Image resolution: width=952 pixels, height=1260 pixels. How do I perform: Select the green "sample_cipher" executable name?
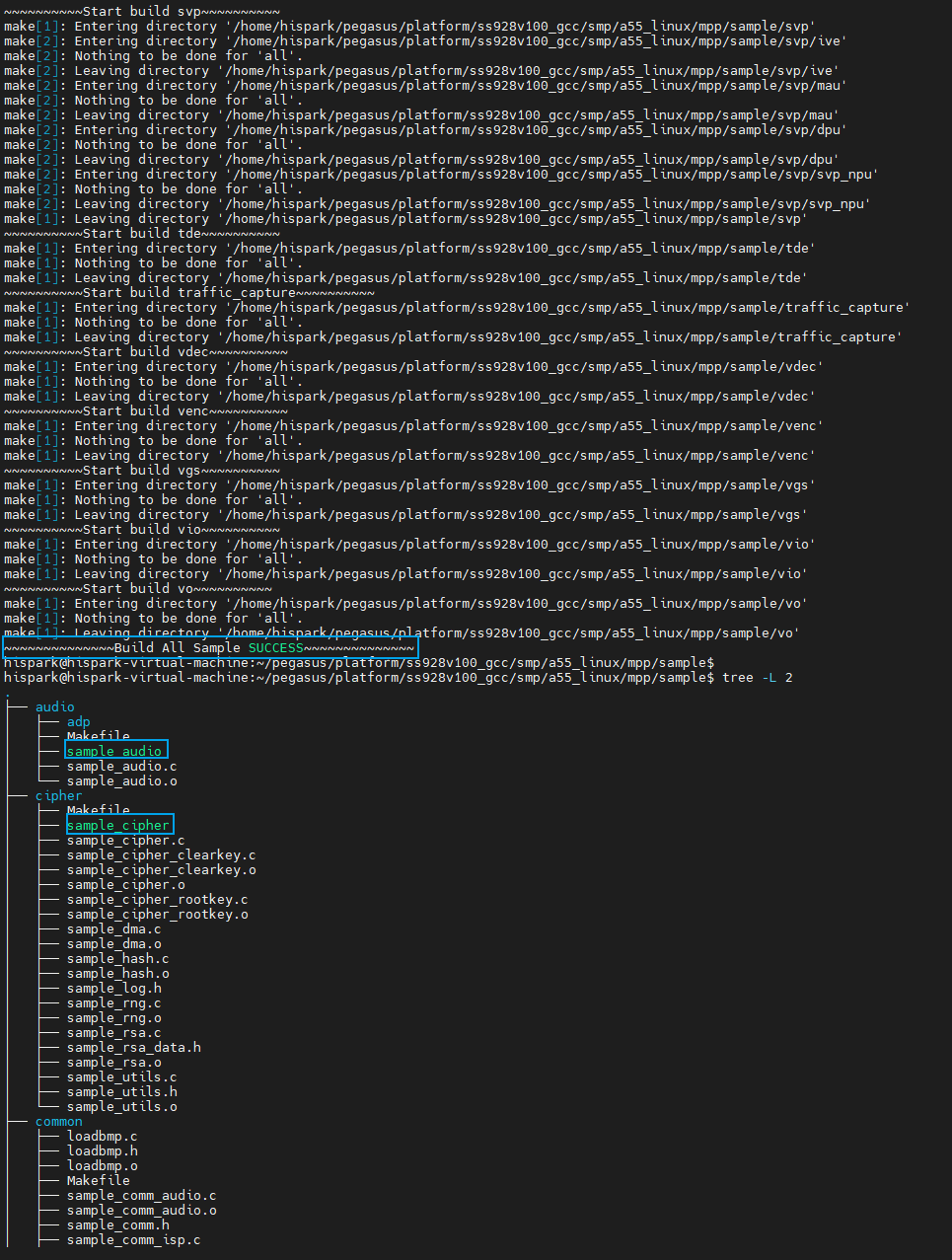118,825
